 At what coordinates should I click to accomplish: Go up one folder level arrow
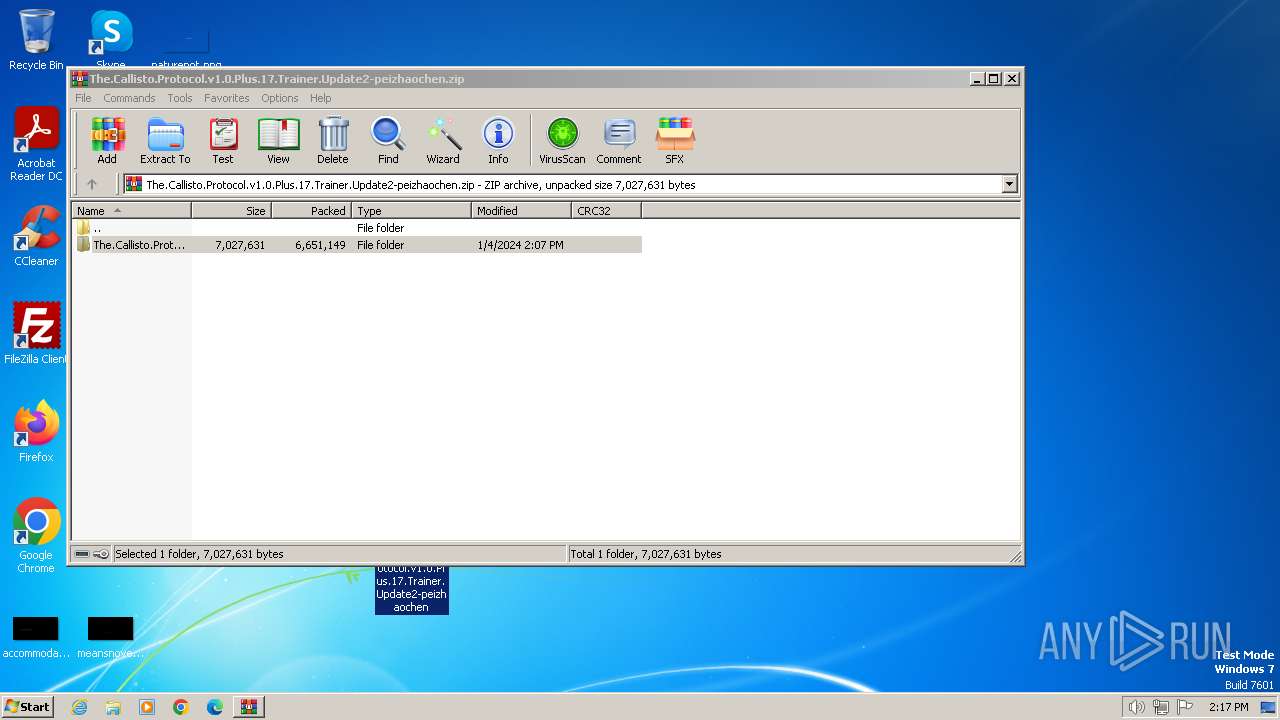92,184
